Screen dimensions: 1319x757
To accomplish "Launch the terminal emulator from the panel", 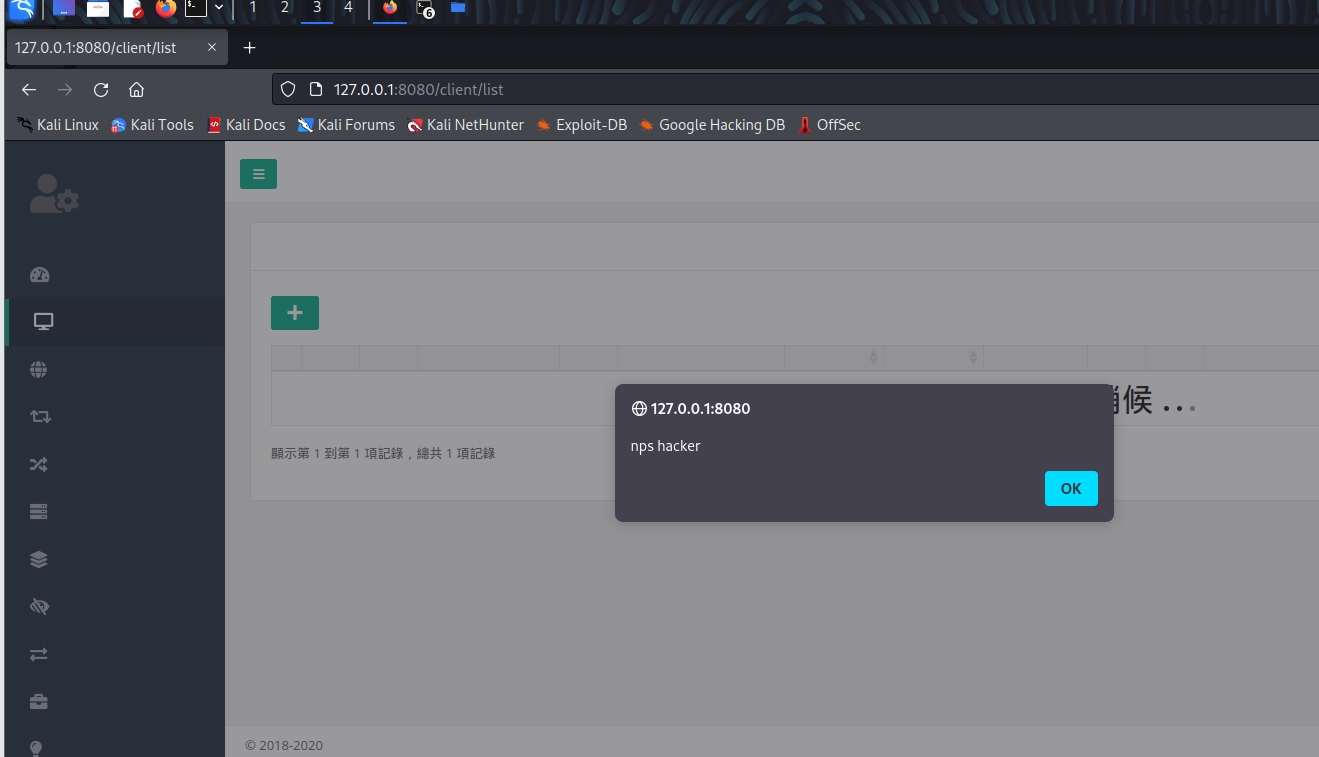I will (196, 9).
